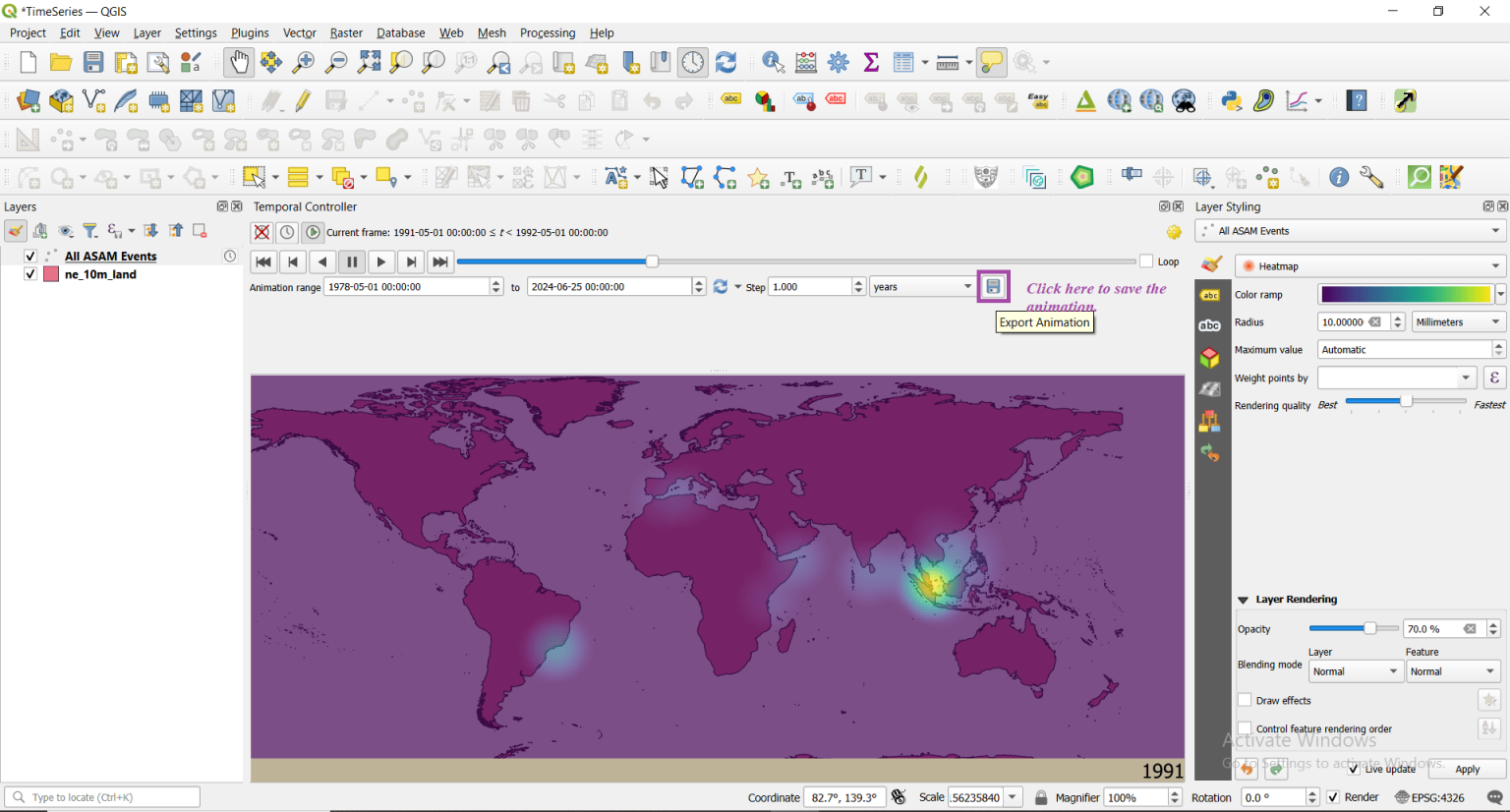This screenshot has height=812, width=1510.
Task: Open the Identify Features tool
Action: pos(773,61)
